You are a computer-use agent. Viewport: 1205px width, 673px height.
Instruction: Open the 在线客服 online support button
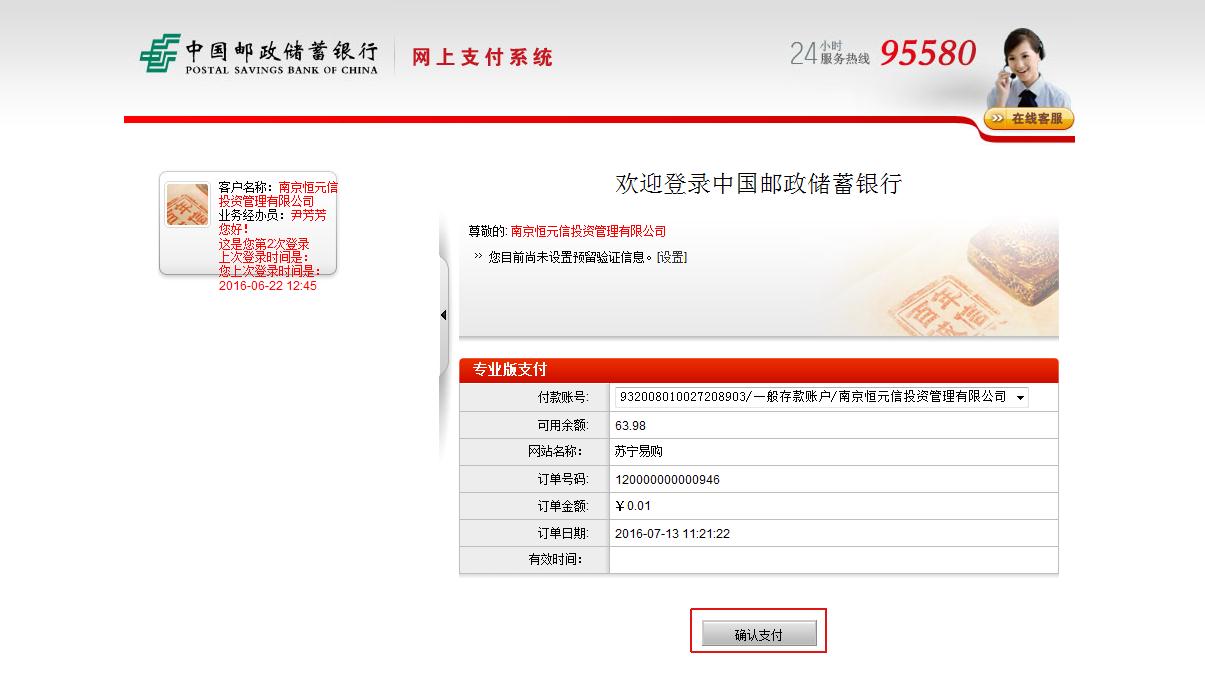1029,119
